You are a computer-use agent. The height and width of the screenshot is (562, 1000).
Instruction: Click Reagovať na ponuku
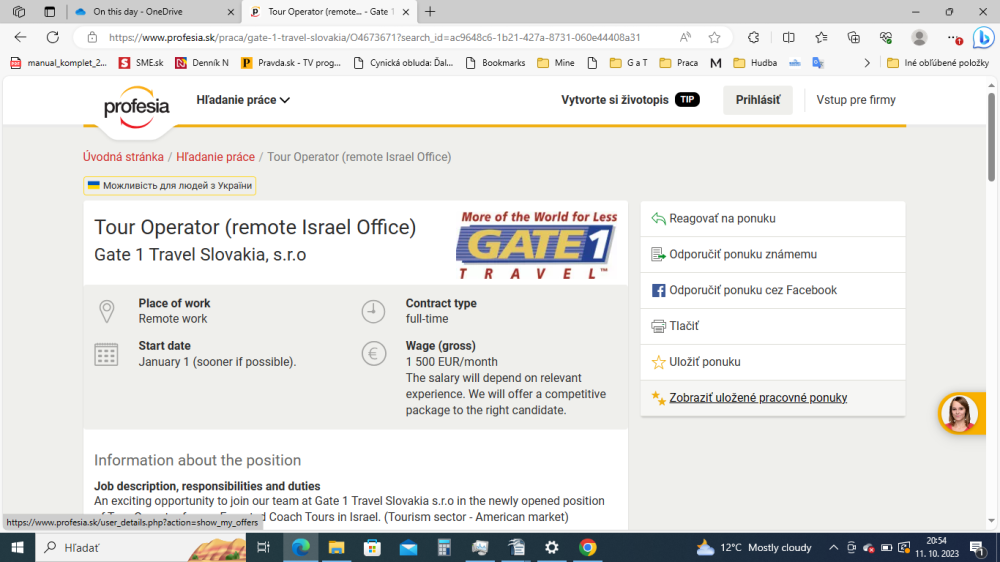(773, 219)
